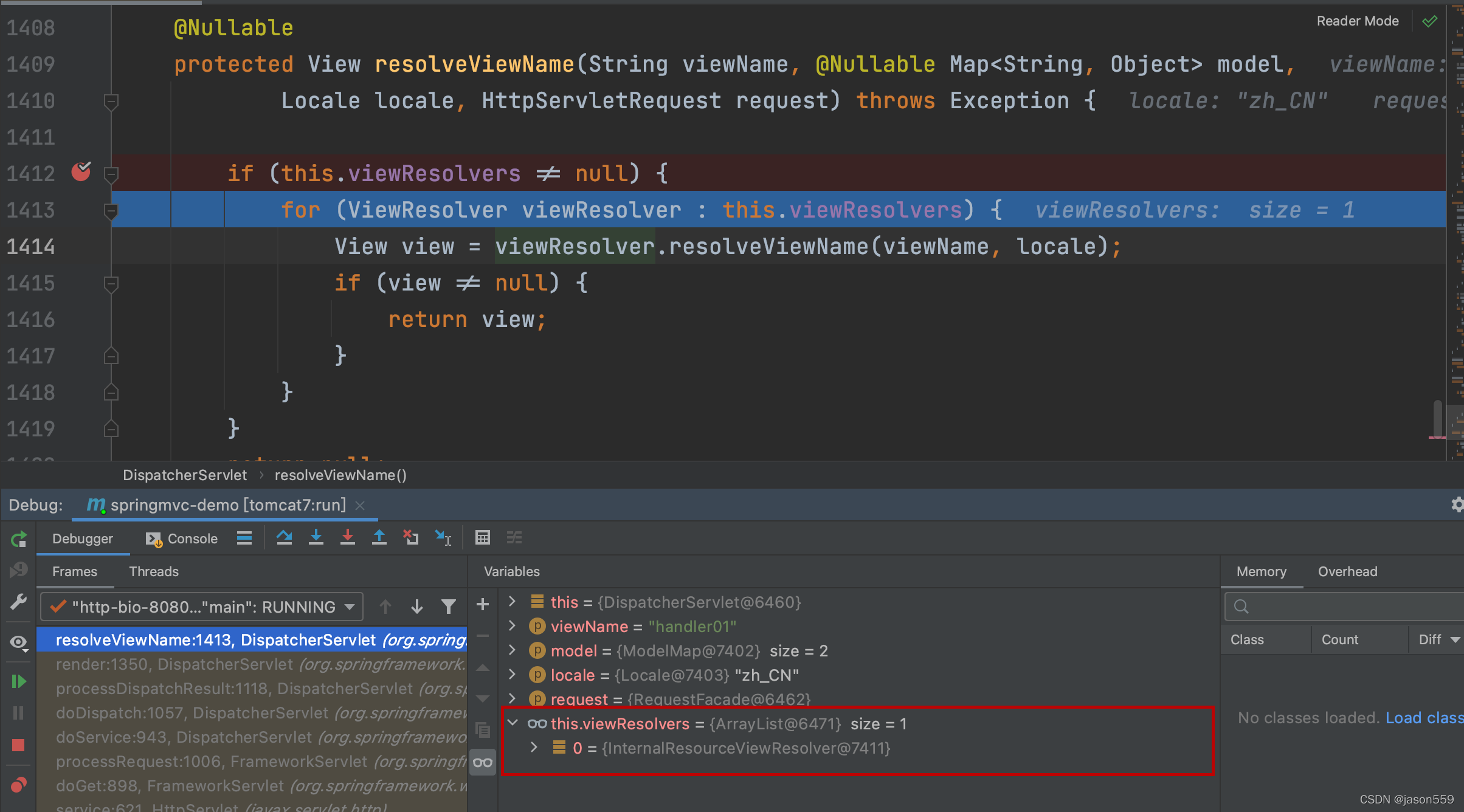Toggle the breakpoint at line 1412

81,173
